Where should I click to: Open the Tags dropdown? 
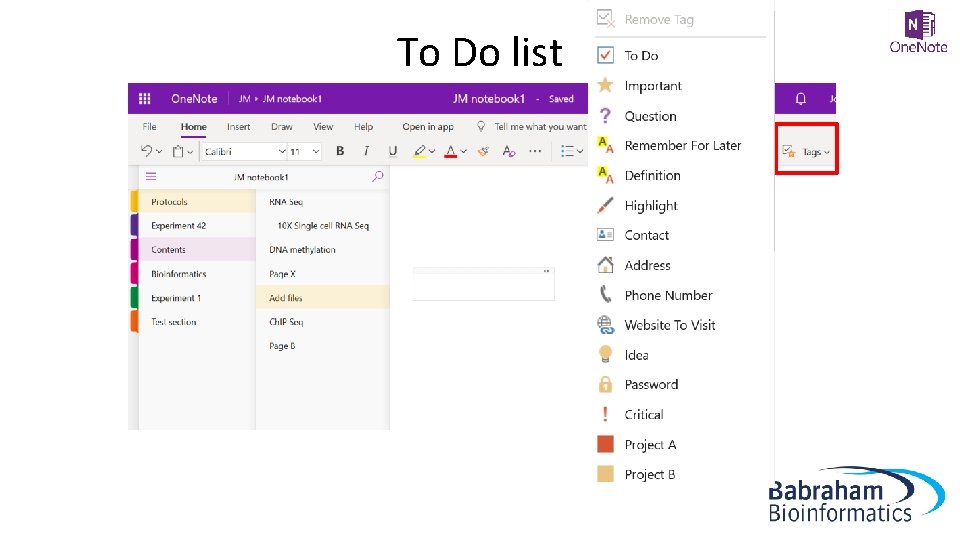(x=806, y=151)
